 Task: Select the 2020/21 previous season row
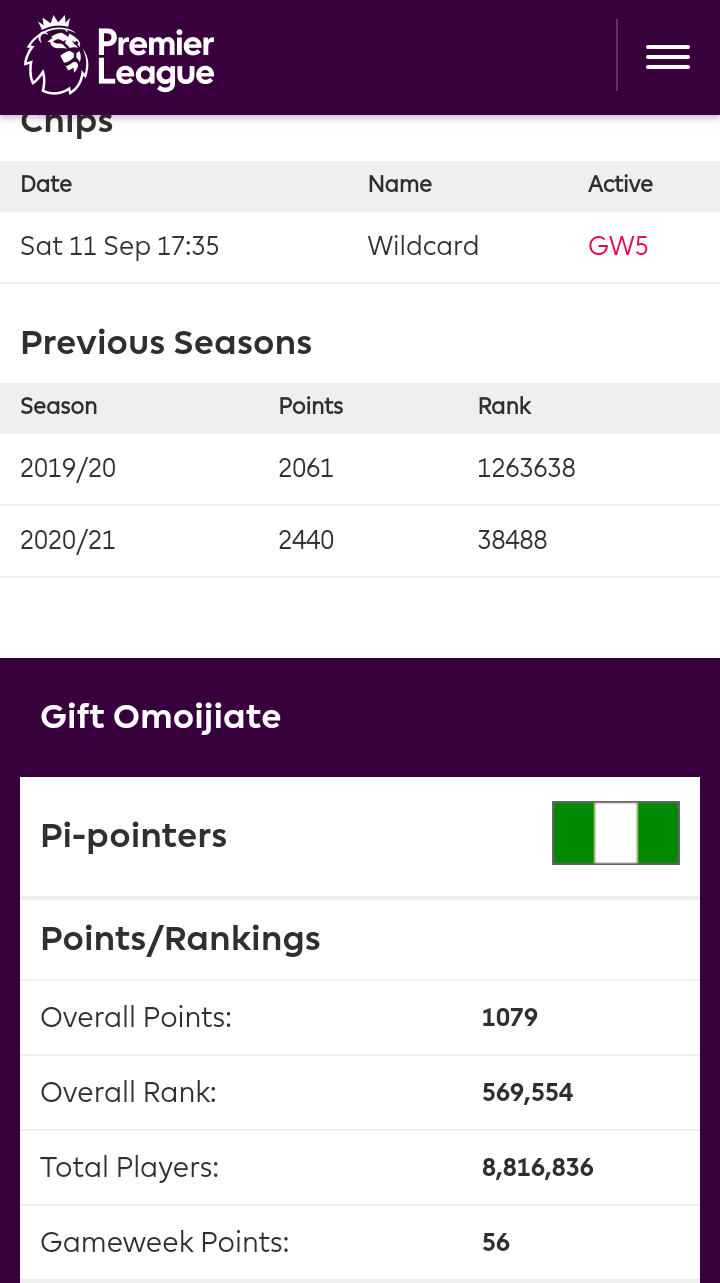click(x=360, y=541)
